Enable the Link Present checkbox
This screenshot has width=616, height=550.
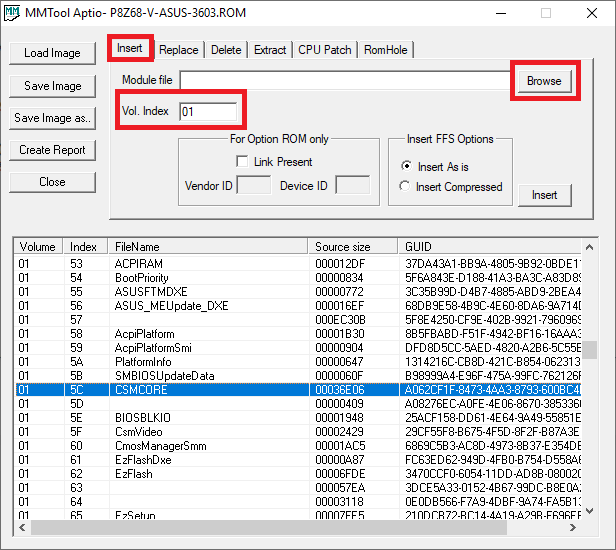click(x=242, y=162)
